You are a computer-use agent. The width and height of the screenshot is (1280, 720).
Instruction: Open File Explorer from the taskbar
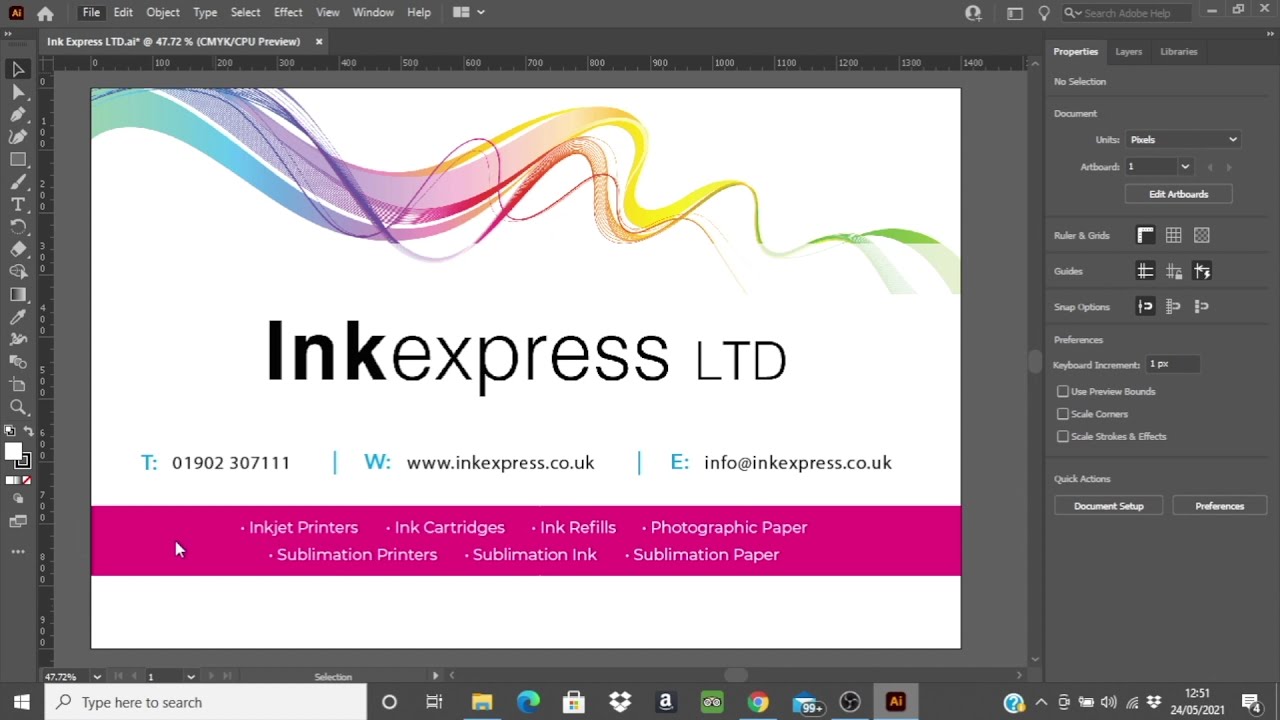tap(482, 702)
